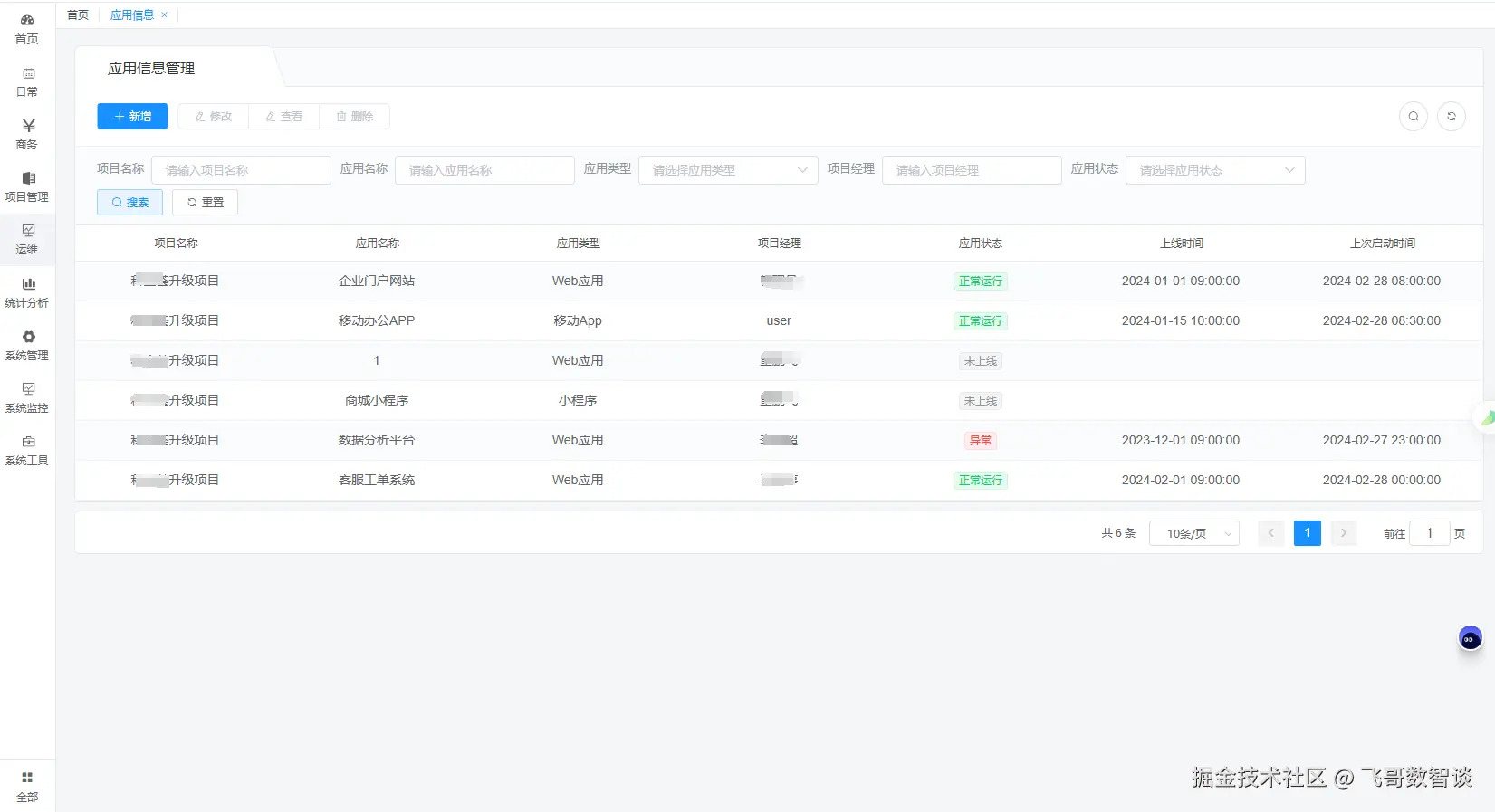1495x812 pixels.
Task: Focus the 项目经理 input field
Action: pos(972,170)
